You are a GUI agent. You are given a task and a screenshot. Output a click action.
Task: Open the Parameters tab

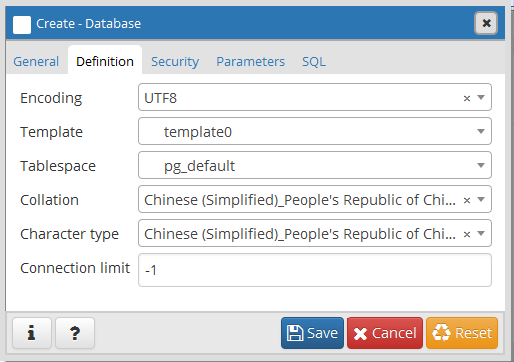[250, 62]
